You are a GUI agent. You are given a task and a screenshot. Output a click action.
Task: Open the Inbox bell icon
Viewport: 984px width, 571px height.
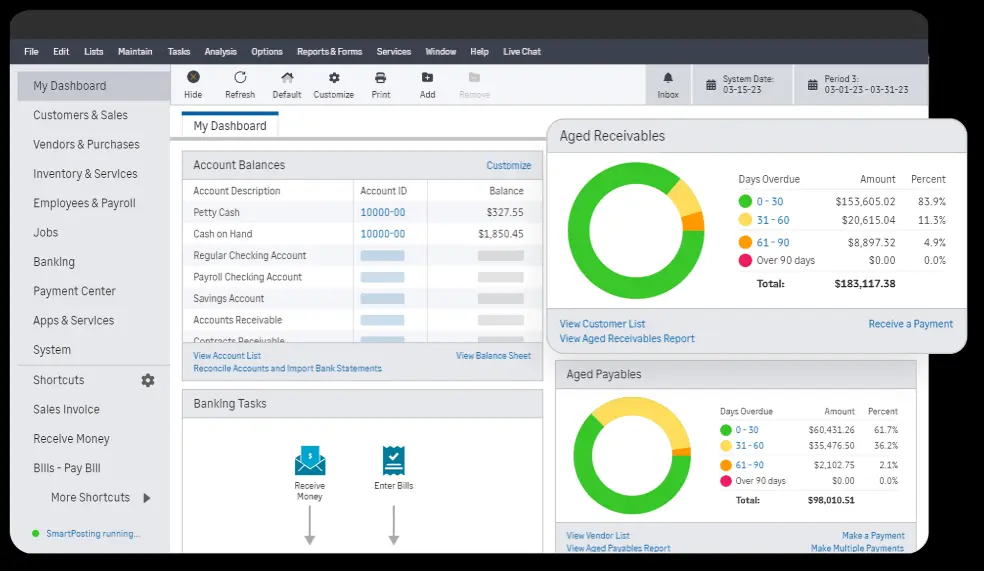pyautogui.click(x=668, y=78)
